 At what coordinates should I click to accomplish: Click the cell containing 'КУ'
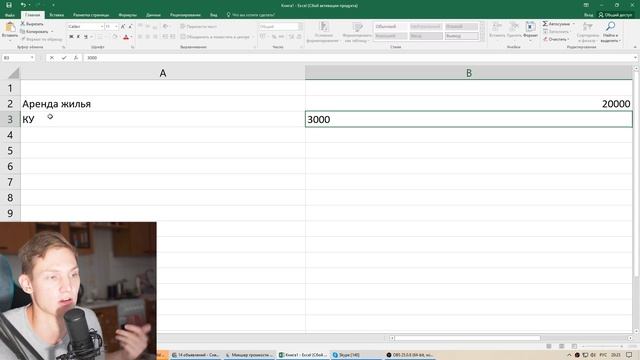point(163,119)
